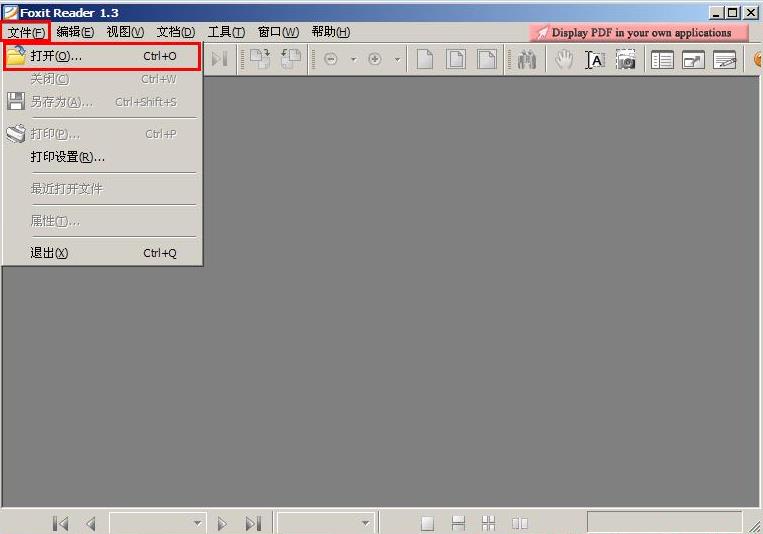763x534 pixels.
Task: Select single page layout icon in status bar
Action: click(427, 524)
